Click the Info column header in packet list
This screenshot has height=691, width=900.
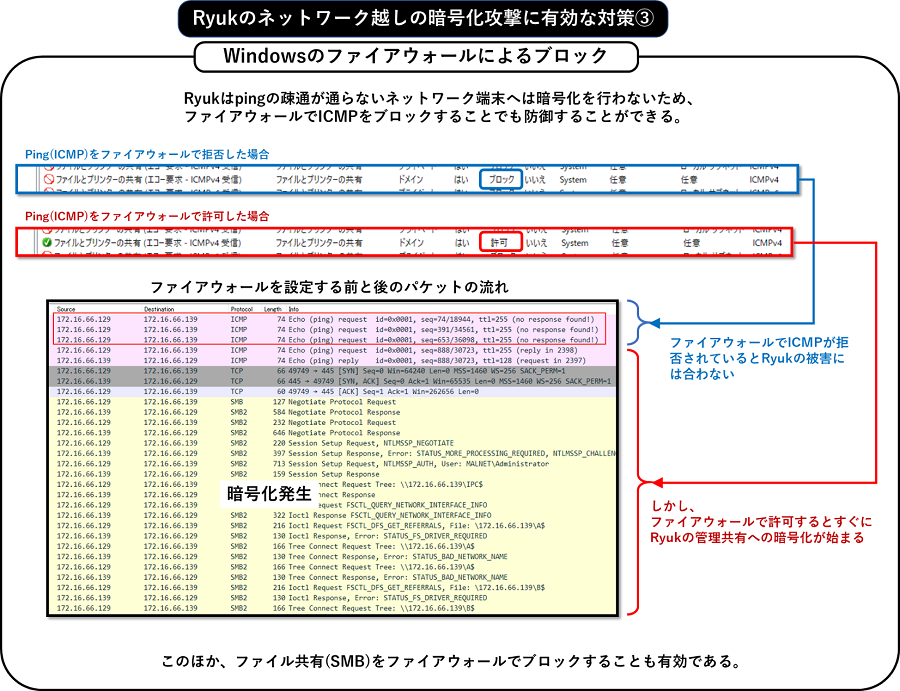(293, 309)
